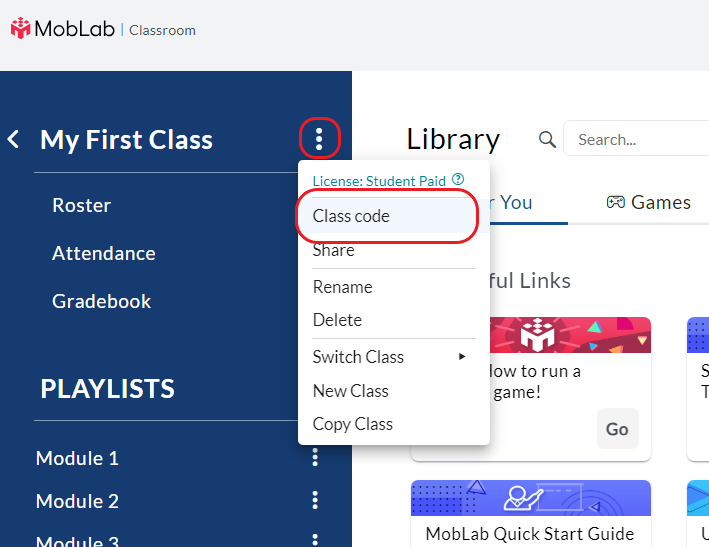Open the Gradebook section

coord(101,302)
